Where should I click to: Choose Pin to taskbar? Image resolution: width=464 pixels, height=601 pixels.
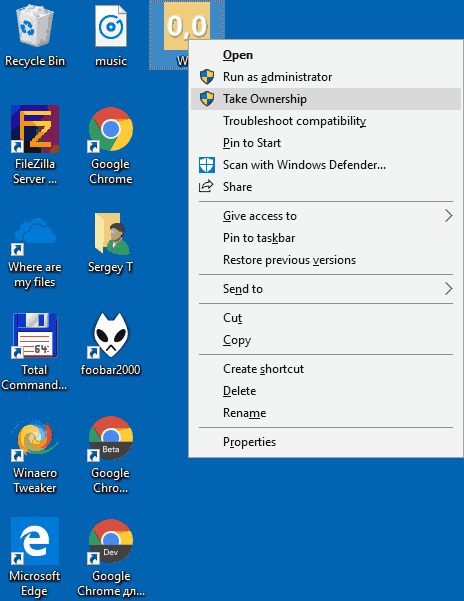(326, 238)
